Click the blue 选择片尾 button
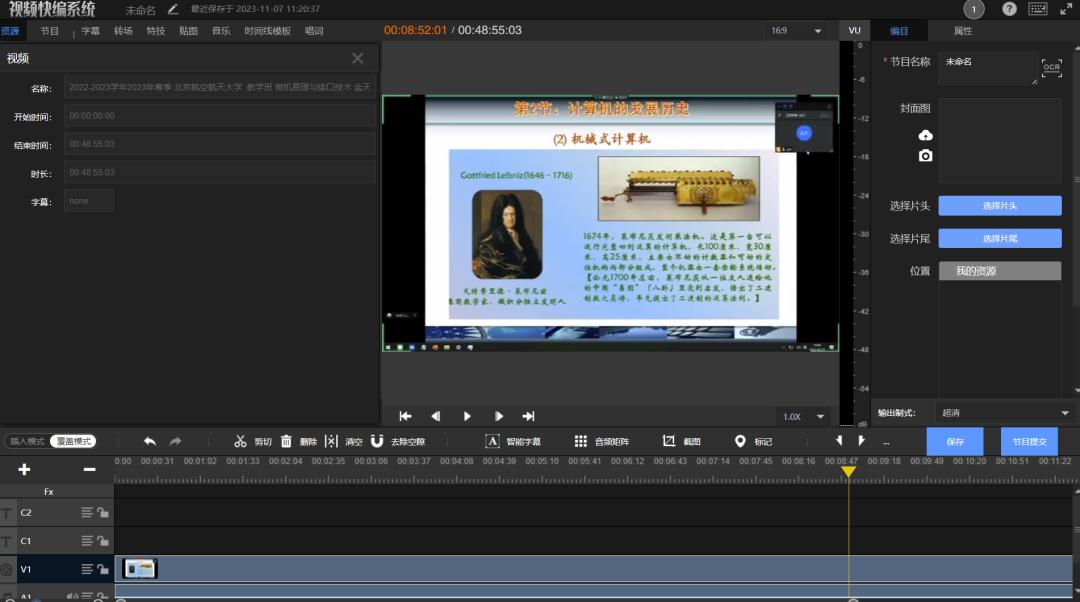Image resolution: width=1080 pixels, height=602 pixels. click(999, 238)
